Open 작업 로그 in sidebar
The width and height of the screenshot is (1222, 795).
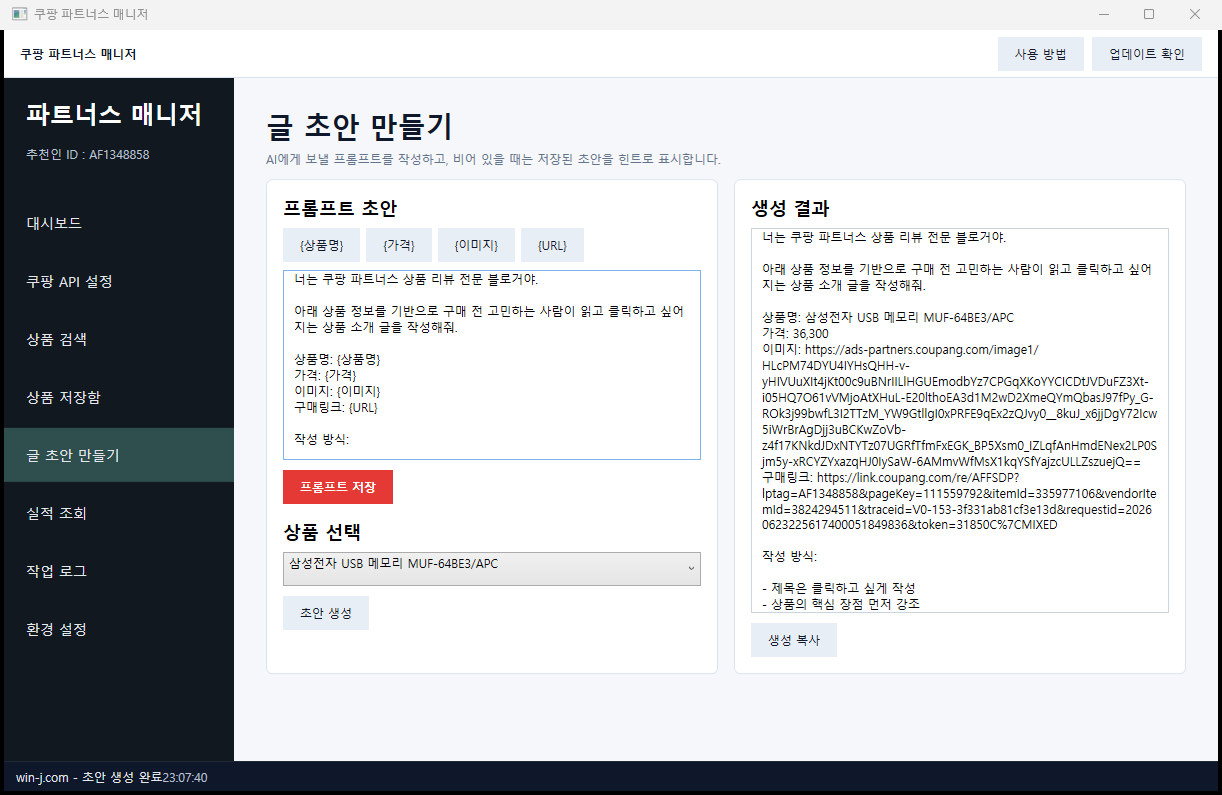(x=119, y=571)
